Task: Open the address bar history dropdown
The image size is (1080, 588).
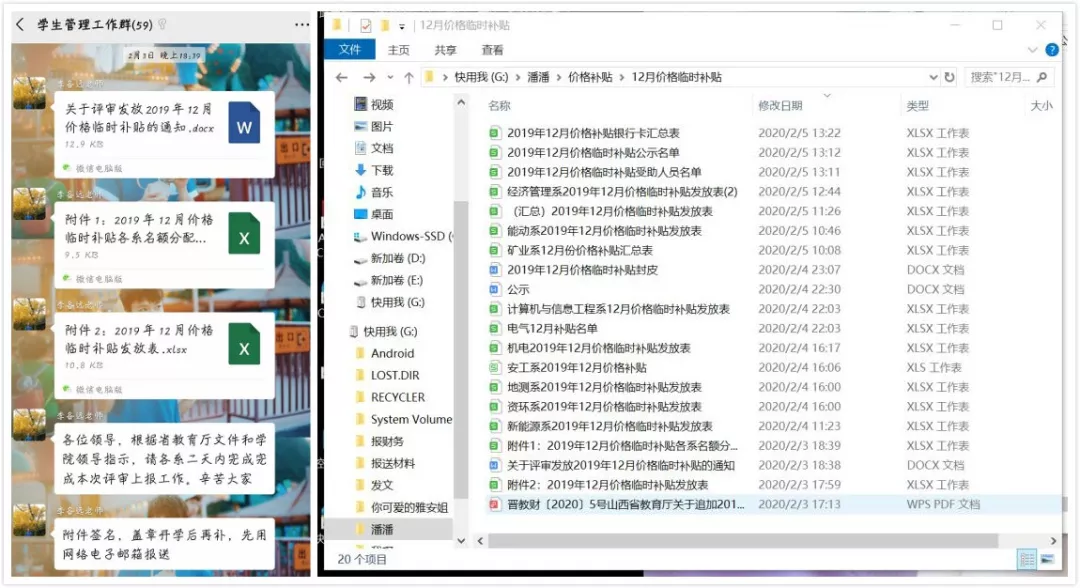Action: pos(932,77)
